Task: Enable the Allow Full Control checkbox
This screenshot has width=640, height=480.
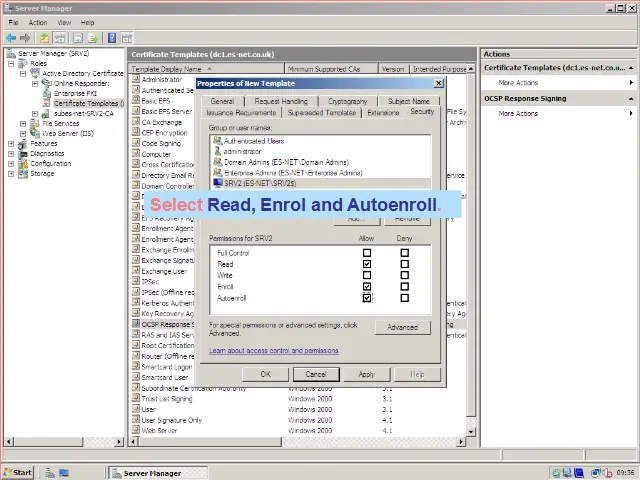Action: coord(367,253)
